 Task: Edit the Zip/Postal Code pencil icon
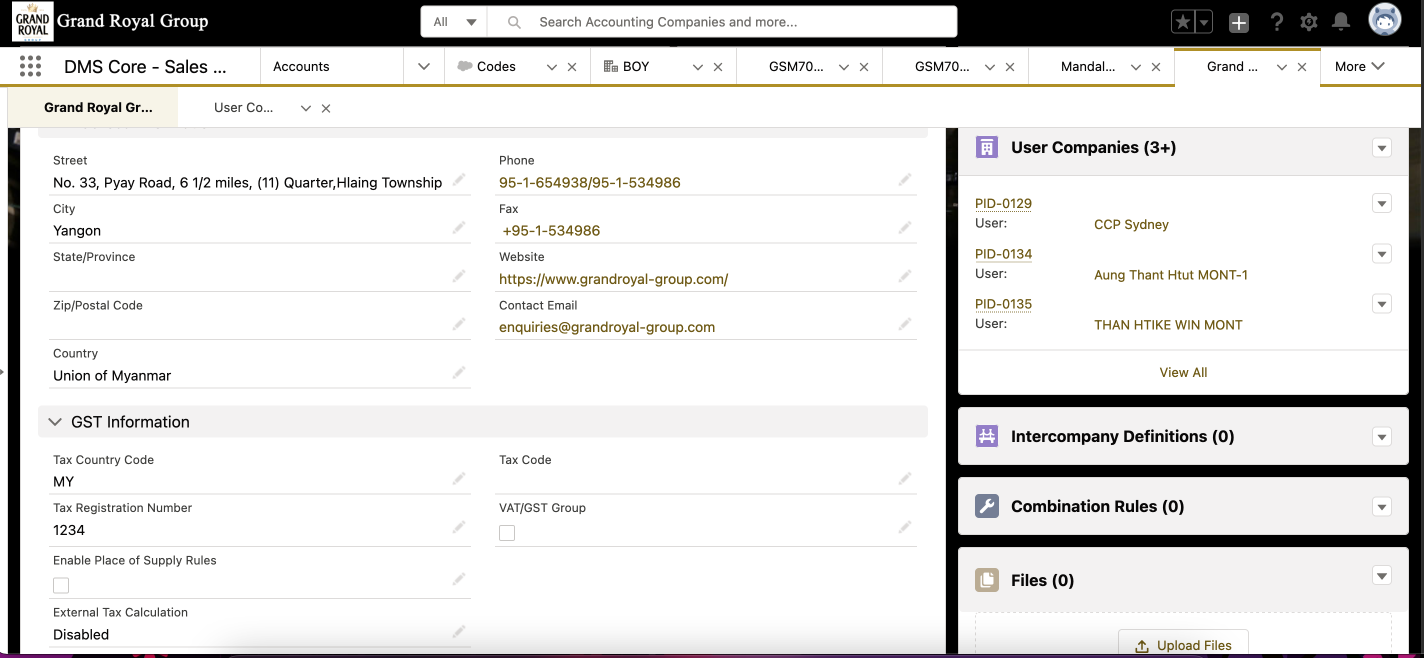click(459, 324)
